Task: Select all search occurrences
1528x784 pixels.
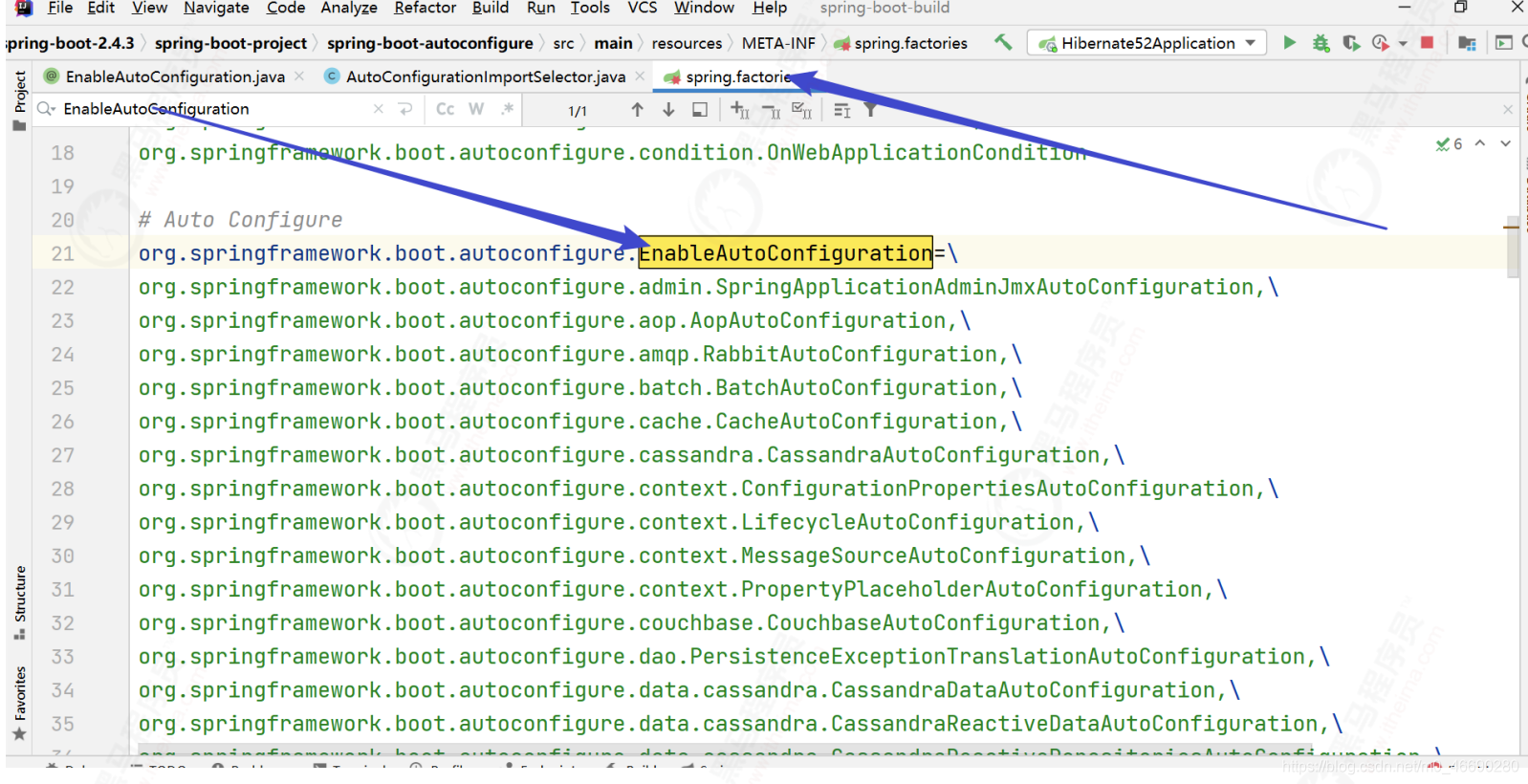Action: click(x=802, y=110)
